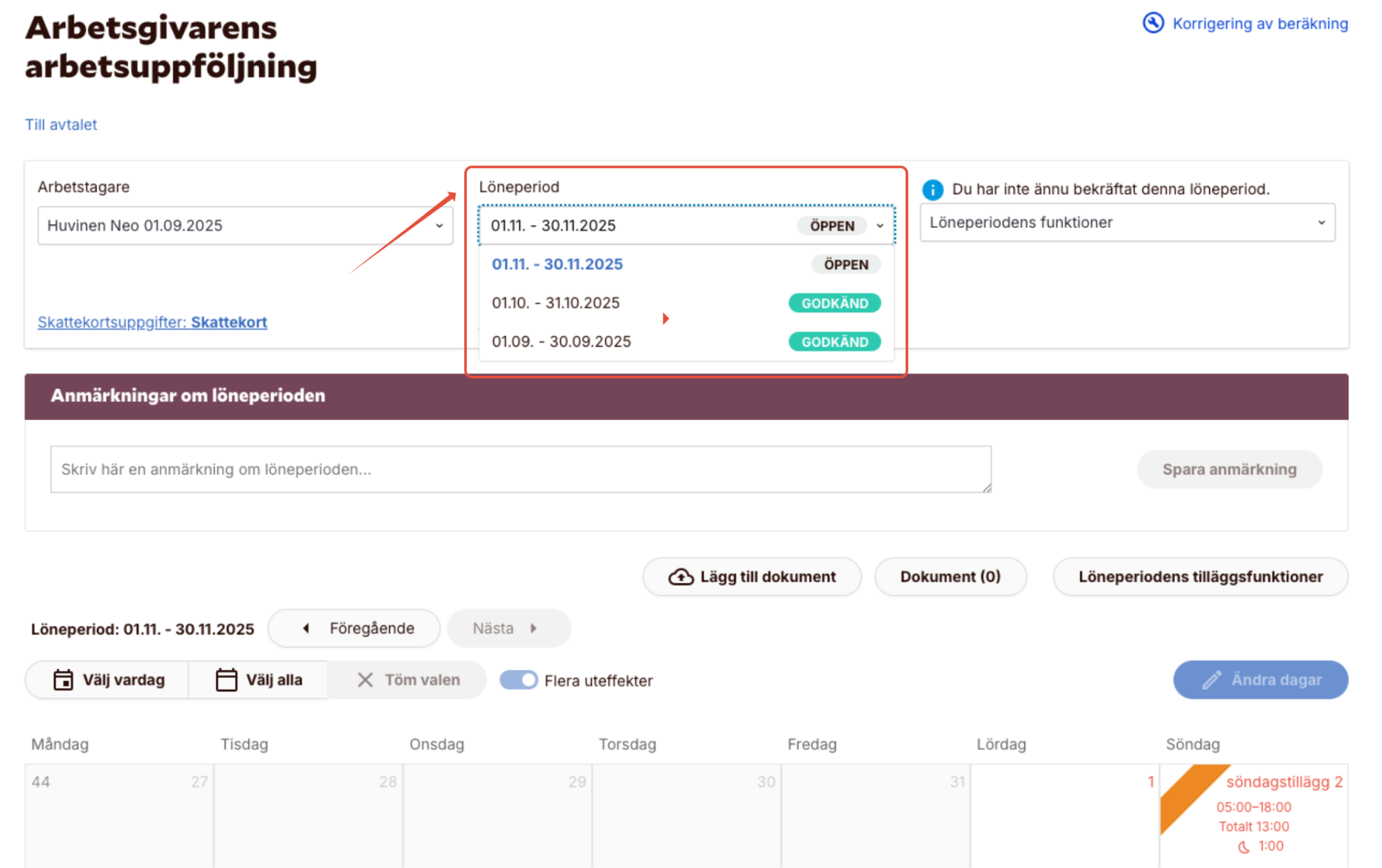1382x868 pixels.
Task: Click the wrench icon beside Korrigering av beräkning
Action: 1153,23
